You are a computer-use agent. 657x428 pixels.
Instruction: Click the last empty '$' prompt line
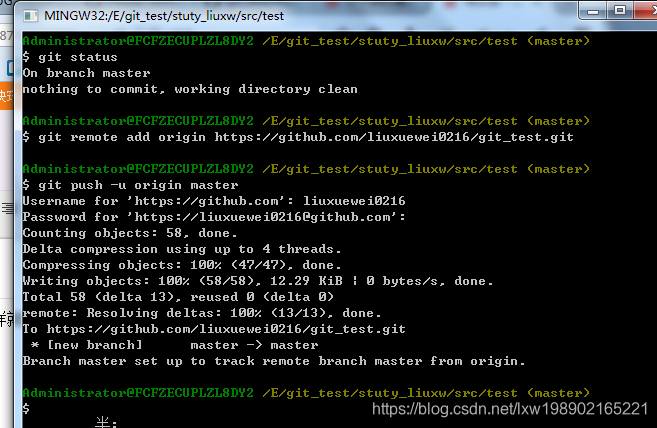click(26, 409)
